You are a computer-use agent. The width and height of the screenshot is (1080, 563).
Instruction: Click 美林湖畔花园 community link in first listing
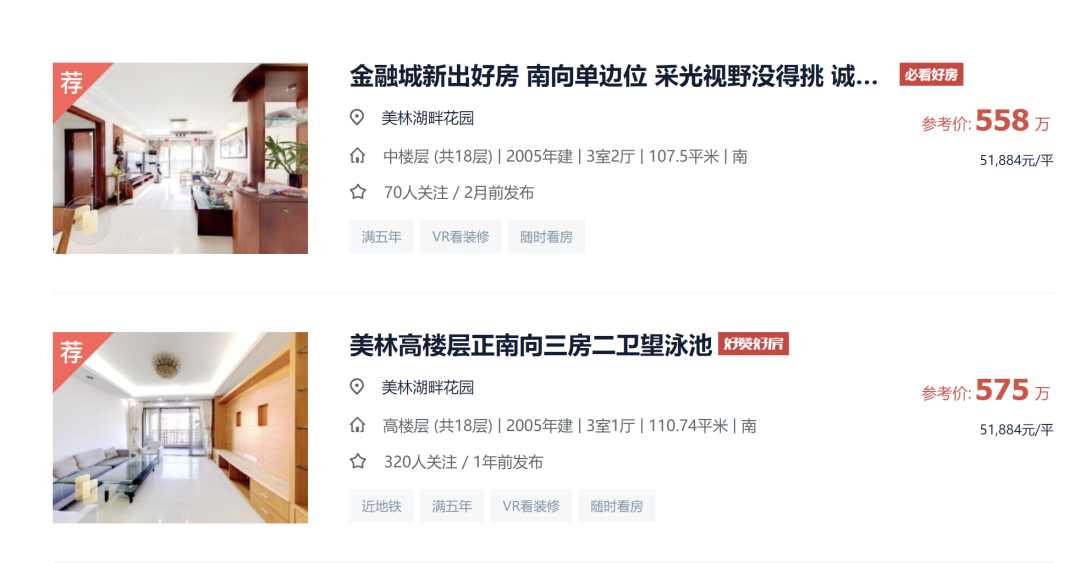[x=428, y=118]
